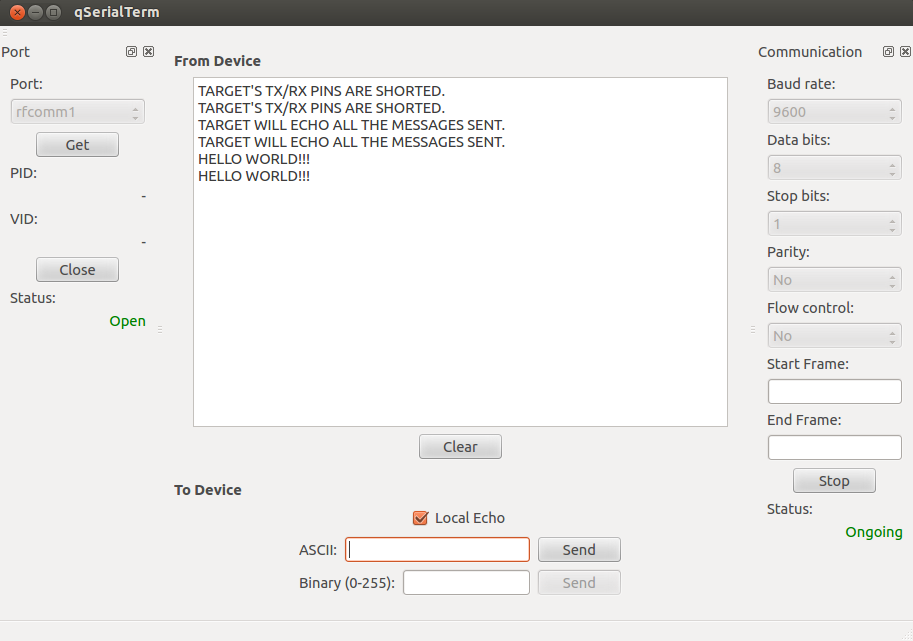Open the Parity dropdown

pos(834,279)
